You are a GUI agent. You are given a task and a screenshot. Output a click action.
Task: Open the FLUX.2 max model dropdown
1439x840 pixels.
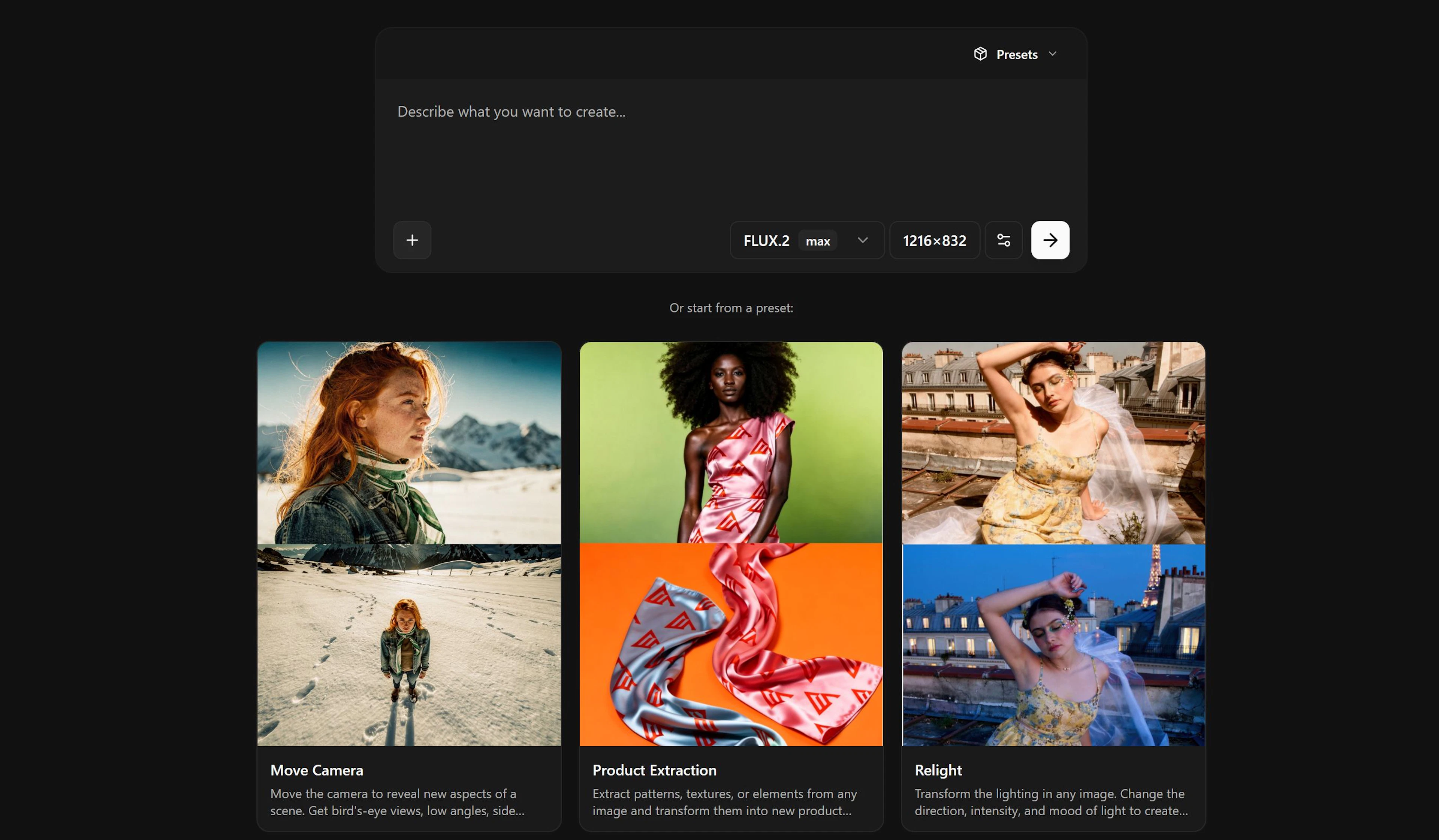(767, 241)
